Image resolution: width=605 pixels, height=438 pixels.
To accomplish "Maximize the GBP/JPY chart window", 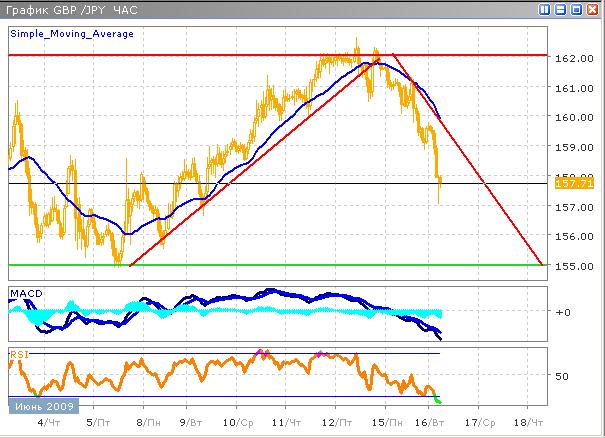I will pyautogui.click(x=577, y=9).
